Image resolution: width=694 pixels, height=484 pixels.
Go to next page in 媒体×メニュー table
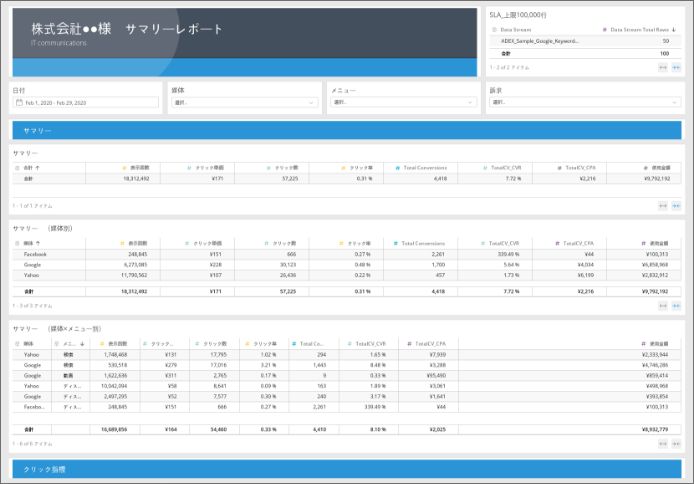click(x=676, y=444)
